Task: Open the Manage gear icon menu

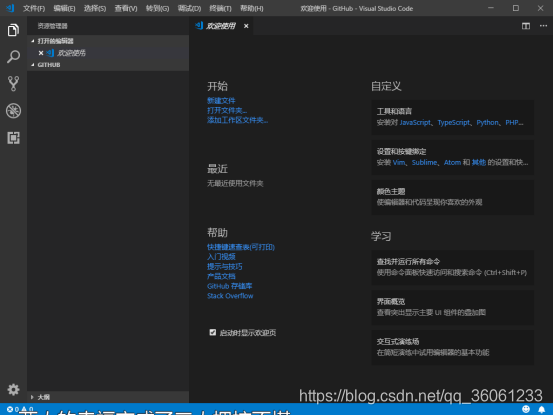Action: pos(13,389)
